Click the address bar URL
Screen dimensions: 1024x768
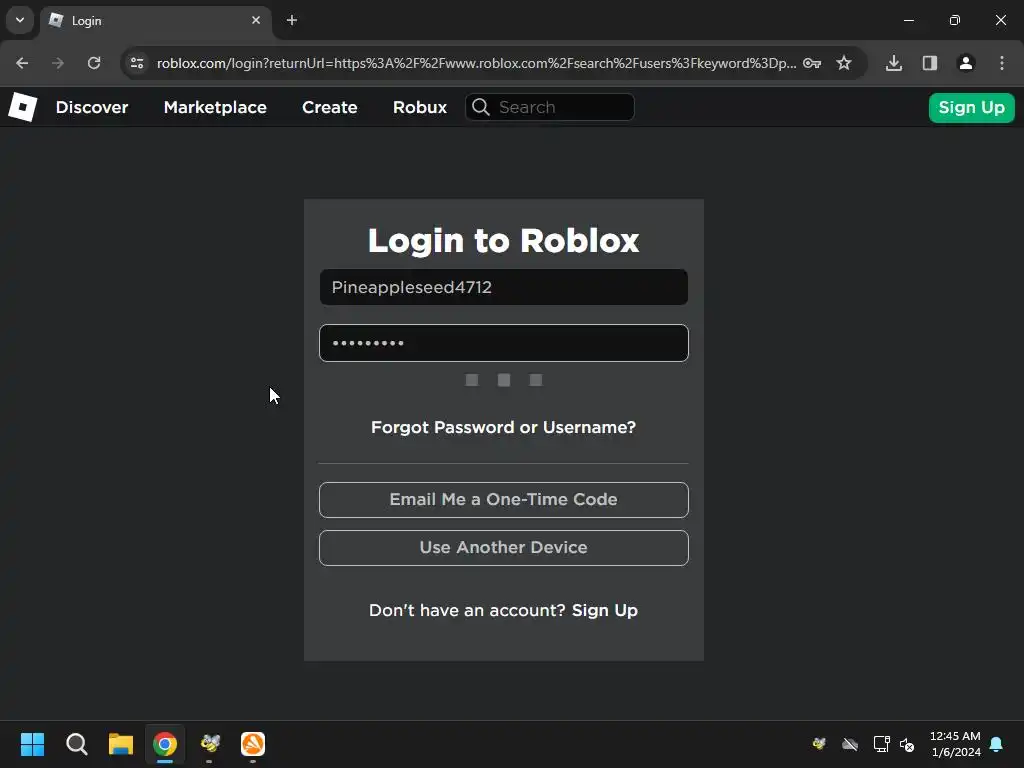[476, 63]
